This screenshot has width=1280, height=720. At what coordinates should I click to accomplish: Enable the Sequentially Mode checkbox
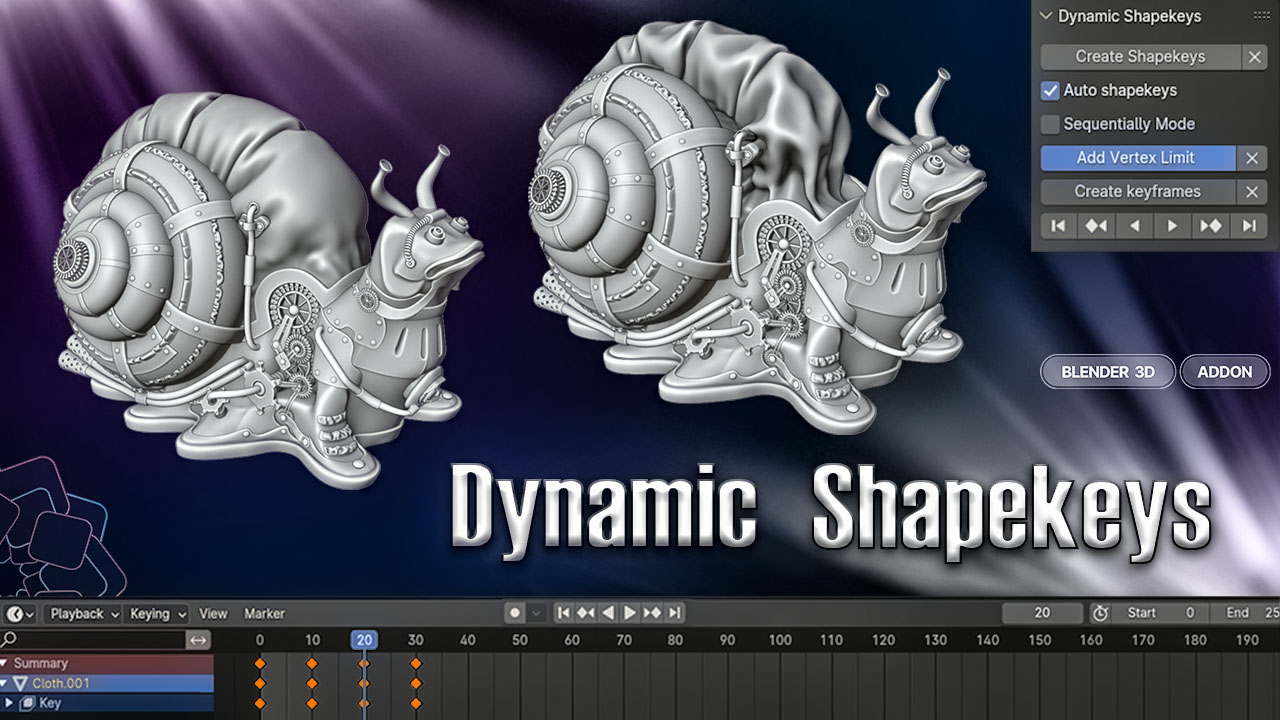1050,125
